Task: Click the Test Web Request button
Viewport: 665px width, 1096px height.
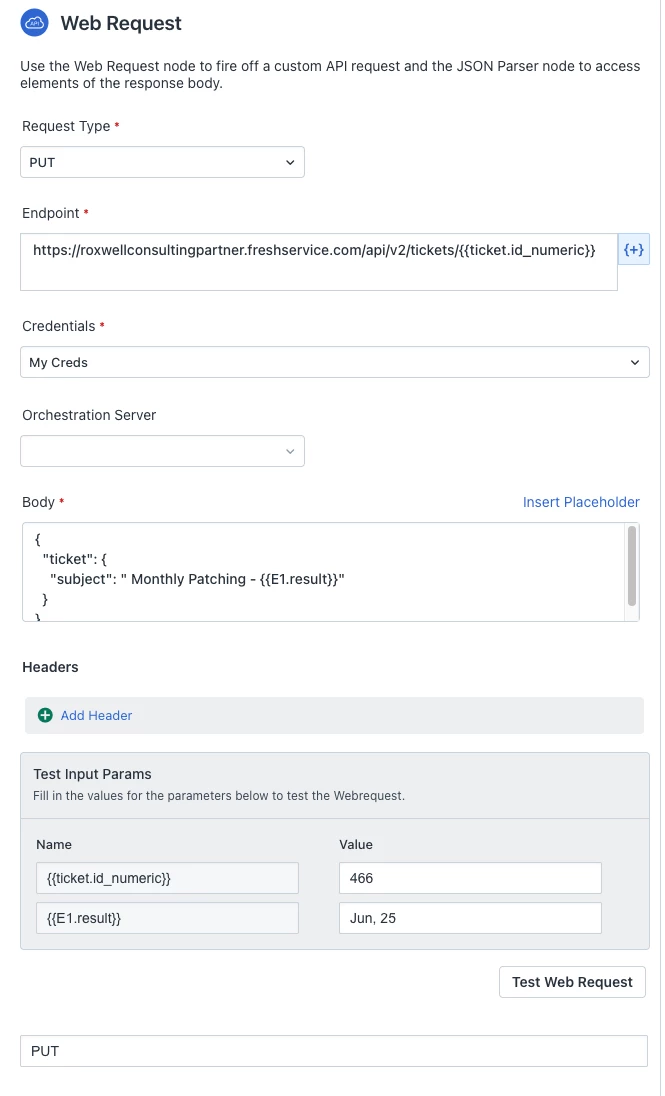Action: tap(572, 982)
